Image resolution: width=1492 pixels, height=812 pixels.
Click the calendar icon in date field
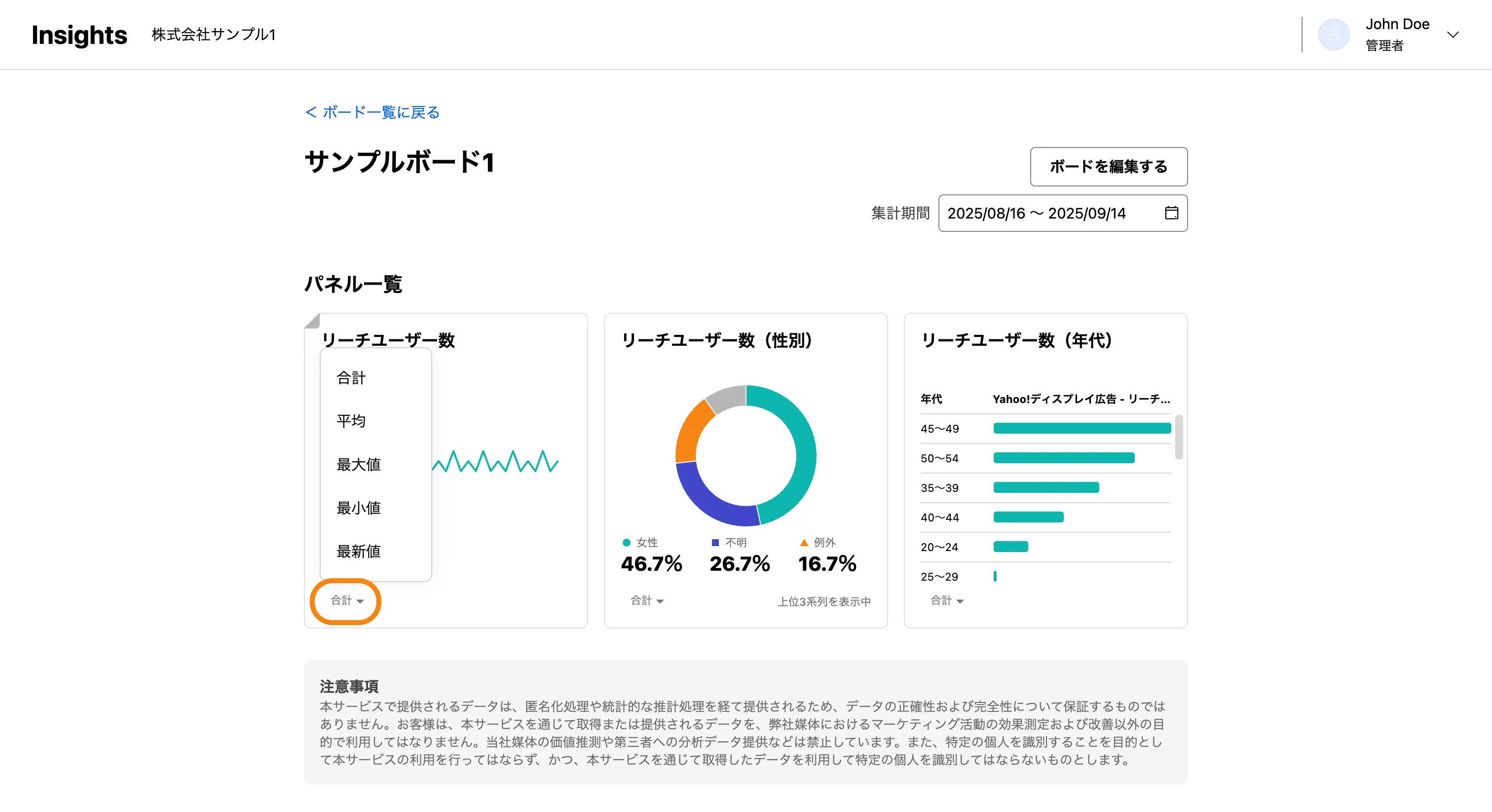1171,213
